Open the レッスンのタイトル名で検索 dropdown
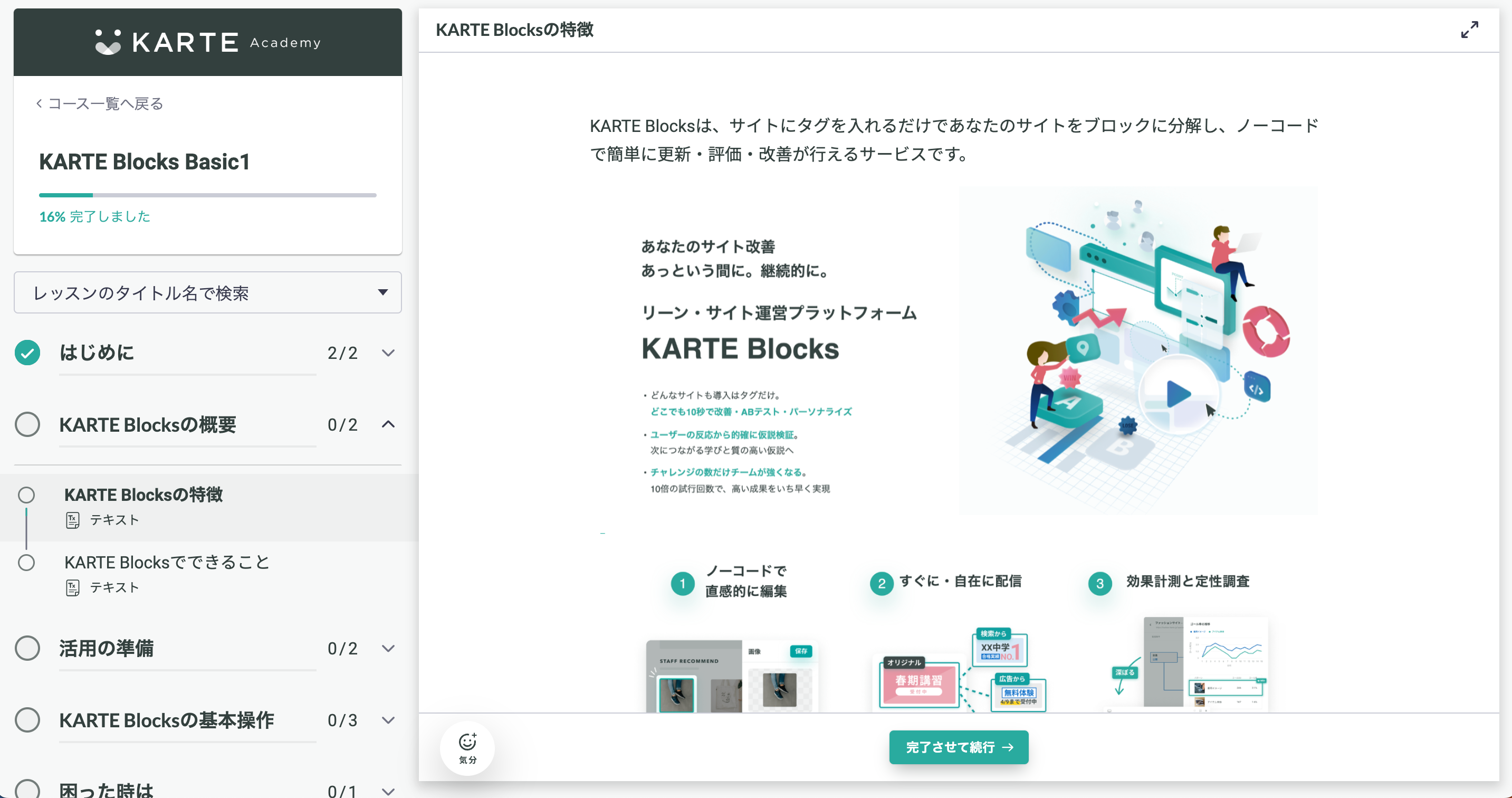Viewport: 1512px width, 798px height. [208, 292]
